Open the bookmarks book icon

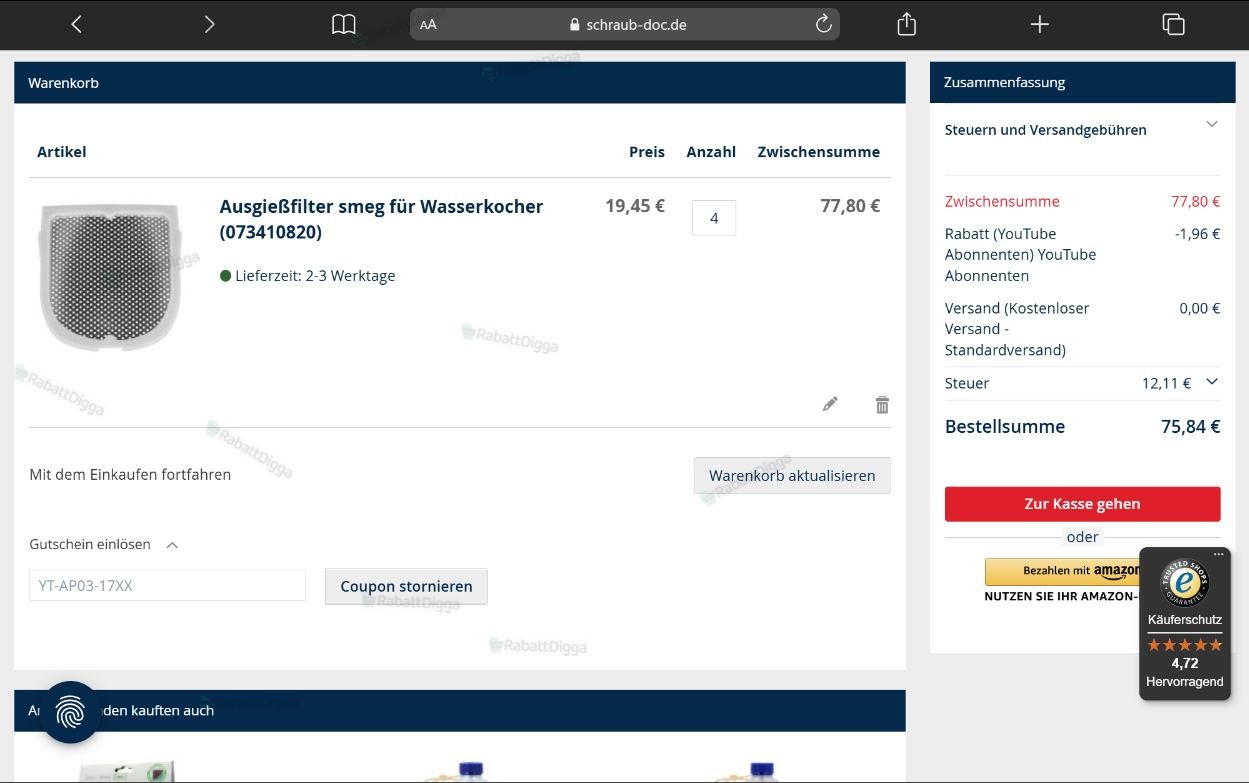click(x=343, y=24)
